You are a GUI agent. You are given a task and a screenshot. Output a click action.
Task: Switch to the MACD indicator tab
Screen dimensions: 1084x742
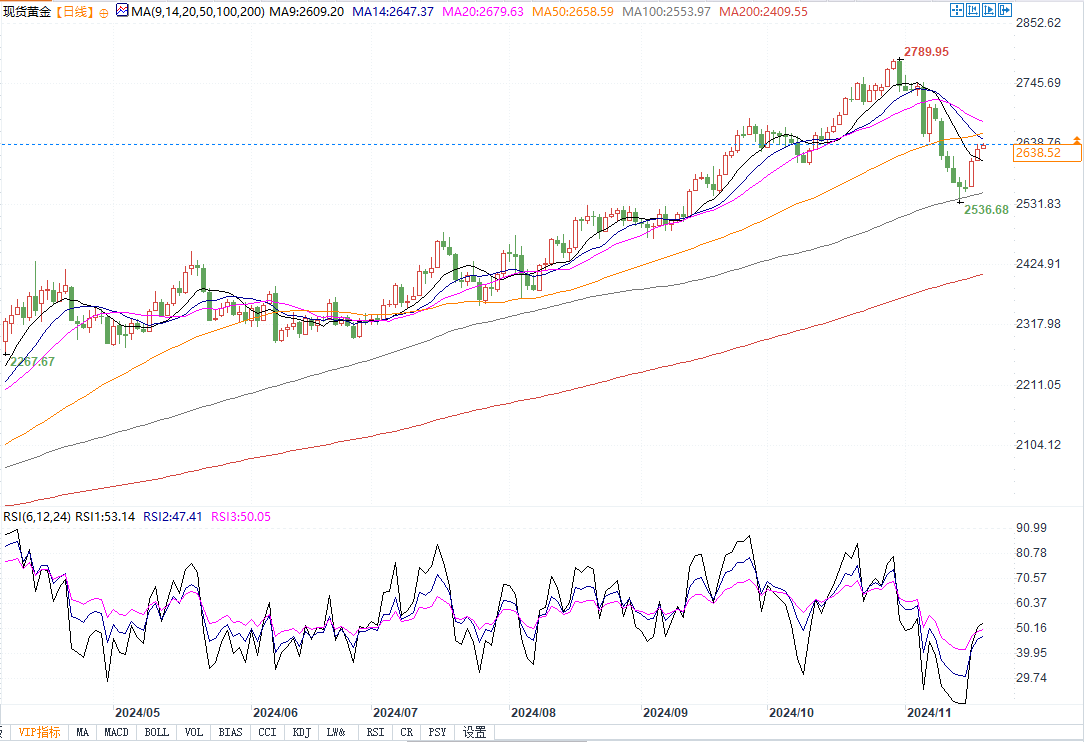pos(117,732)
